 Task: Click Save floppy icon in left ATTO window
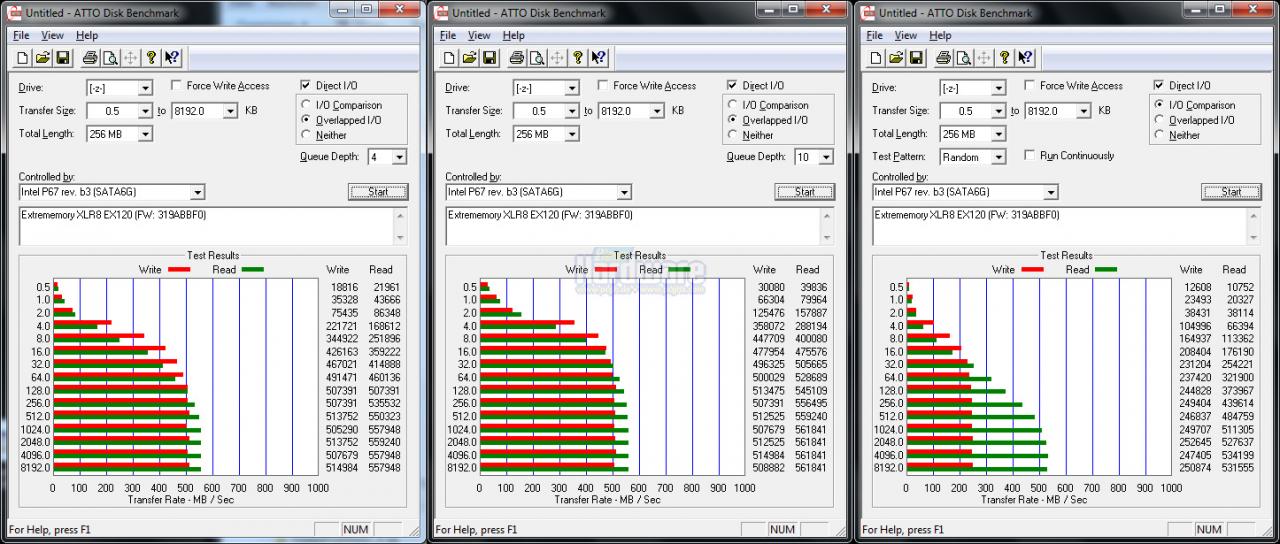pos(62,58)
